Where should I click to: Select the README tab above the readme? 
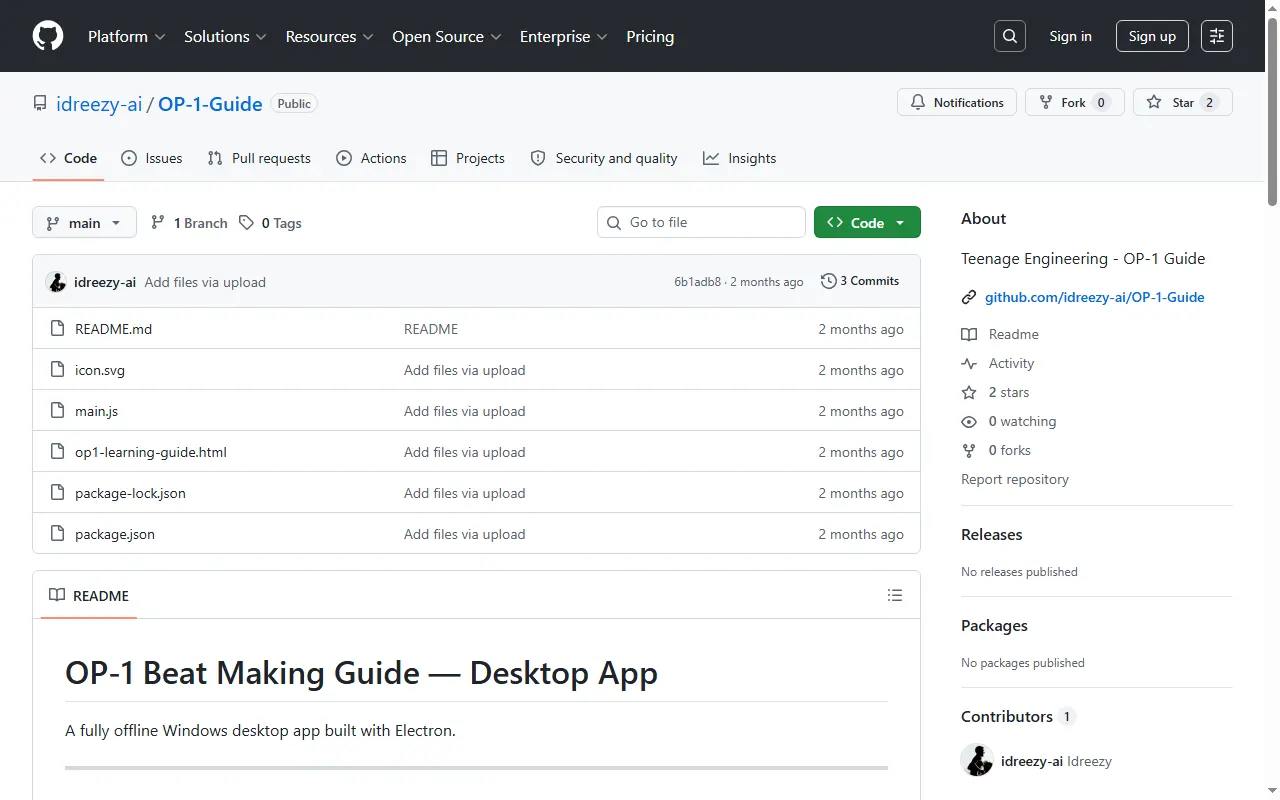point(89,595)
